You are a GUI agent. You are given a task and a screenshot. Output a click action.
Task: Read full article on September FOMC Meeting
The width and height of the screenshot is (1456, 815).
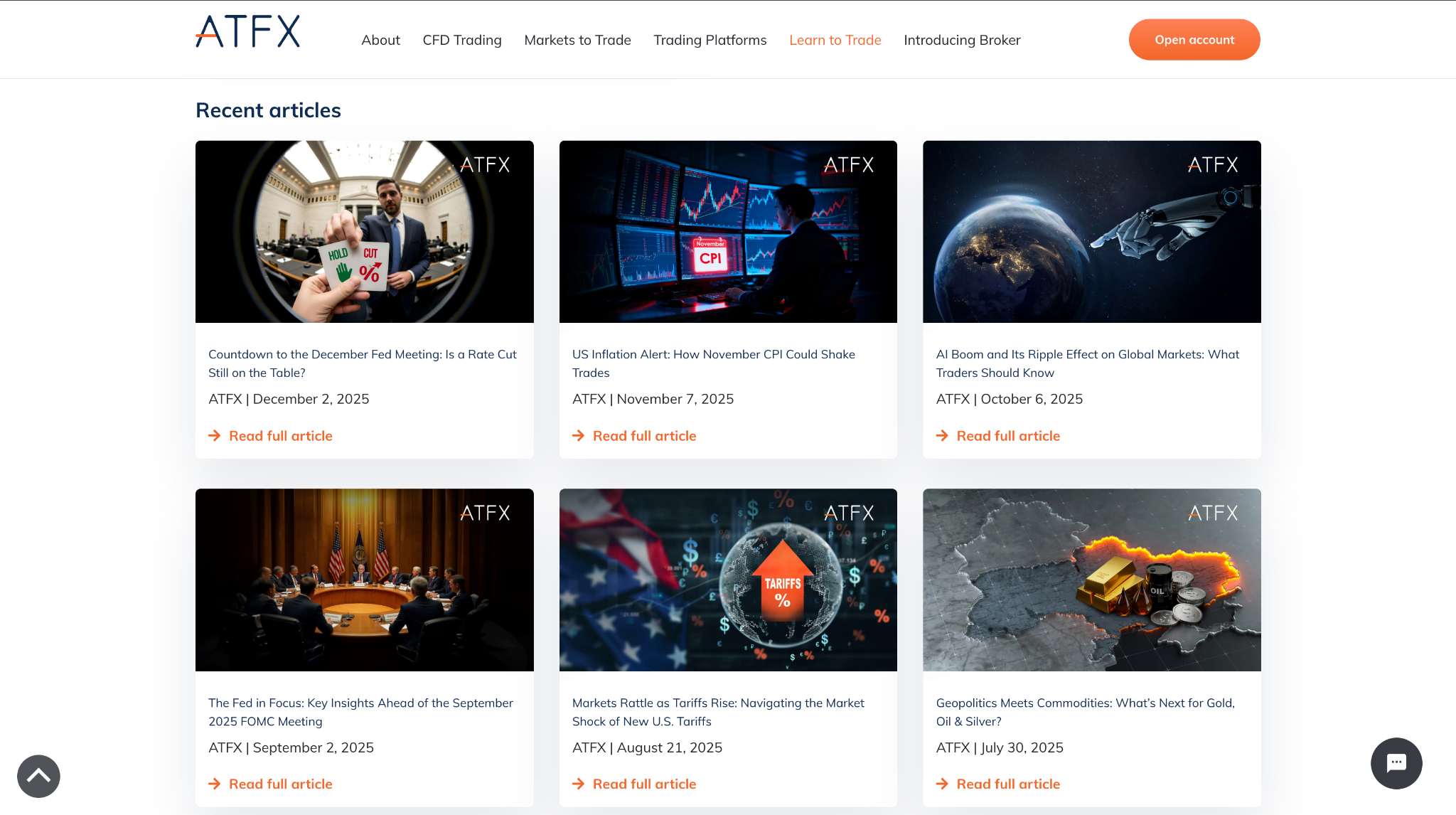click(x=280, y=784)
